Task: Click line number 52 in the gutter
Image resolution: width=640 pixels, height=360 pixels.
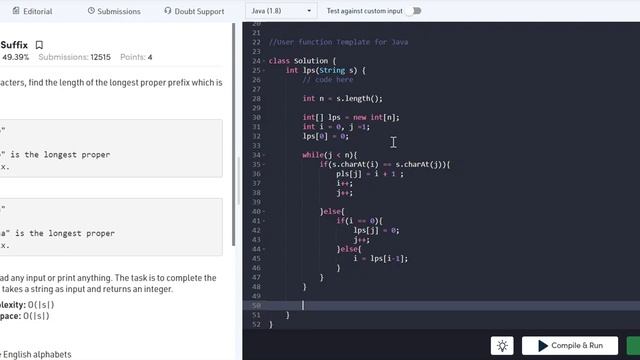Action: [256, 324]
